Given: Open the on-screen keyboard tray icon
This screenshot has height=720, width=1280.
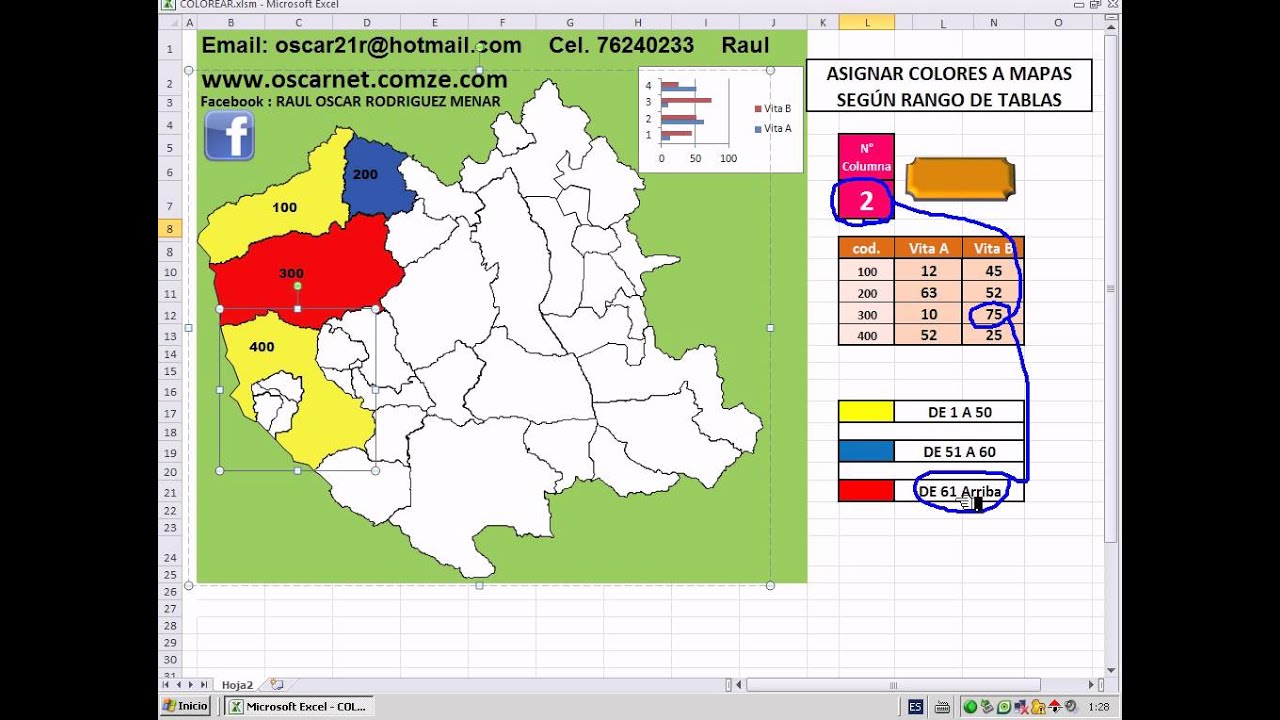Looking at the screenshot, I should 943,707.
